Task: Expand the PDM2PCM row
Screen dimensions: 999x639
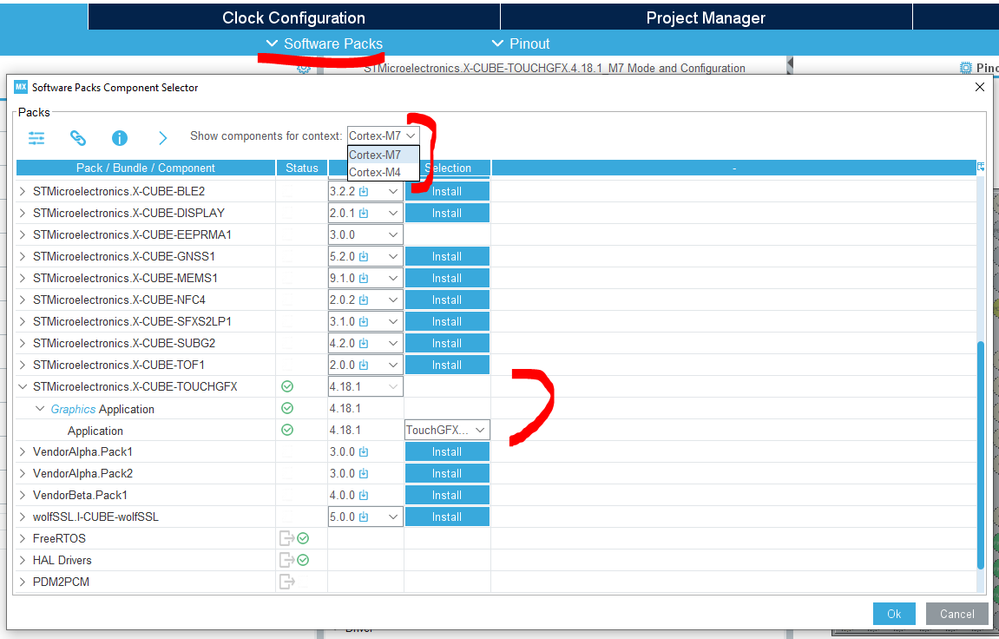Action: click(x=23, y=582)
